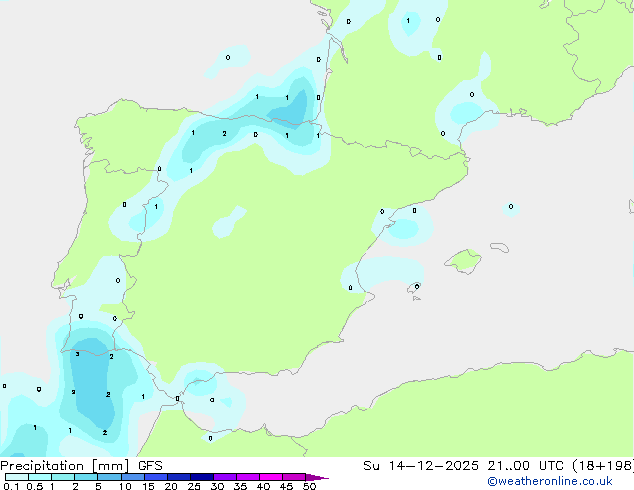The image size is (634, 490).
Task: Select the 40–45 mm magenta legend swatch
Action: 271,477
